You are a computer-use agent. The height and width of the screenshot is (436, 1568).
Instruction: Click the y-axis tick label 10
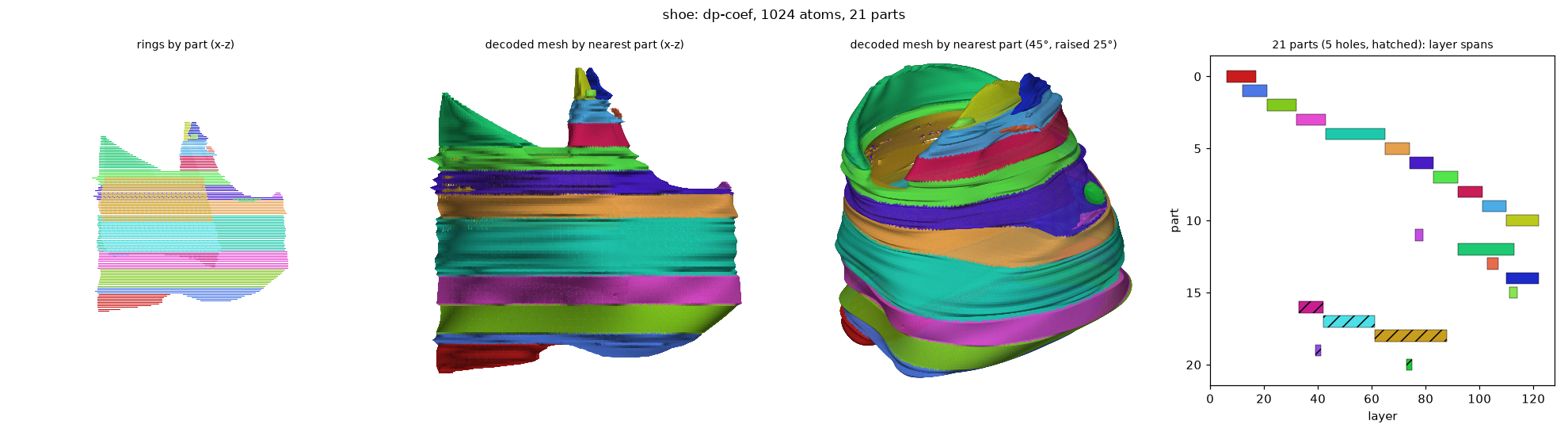tap(1194, 221)
